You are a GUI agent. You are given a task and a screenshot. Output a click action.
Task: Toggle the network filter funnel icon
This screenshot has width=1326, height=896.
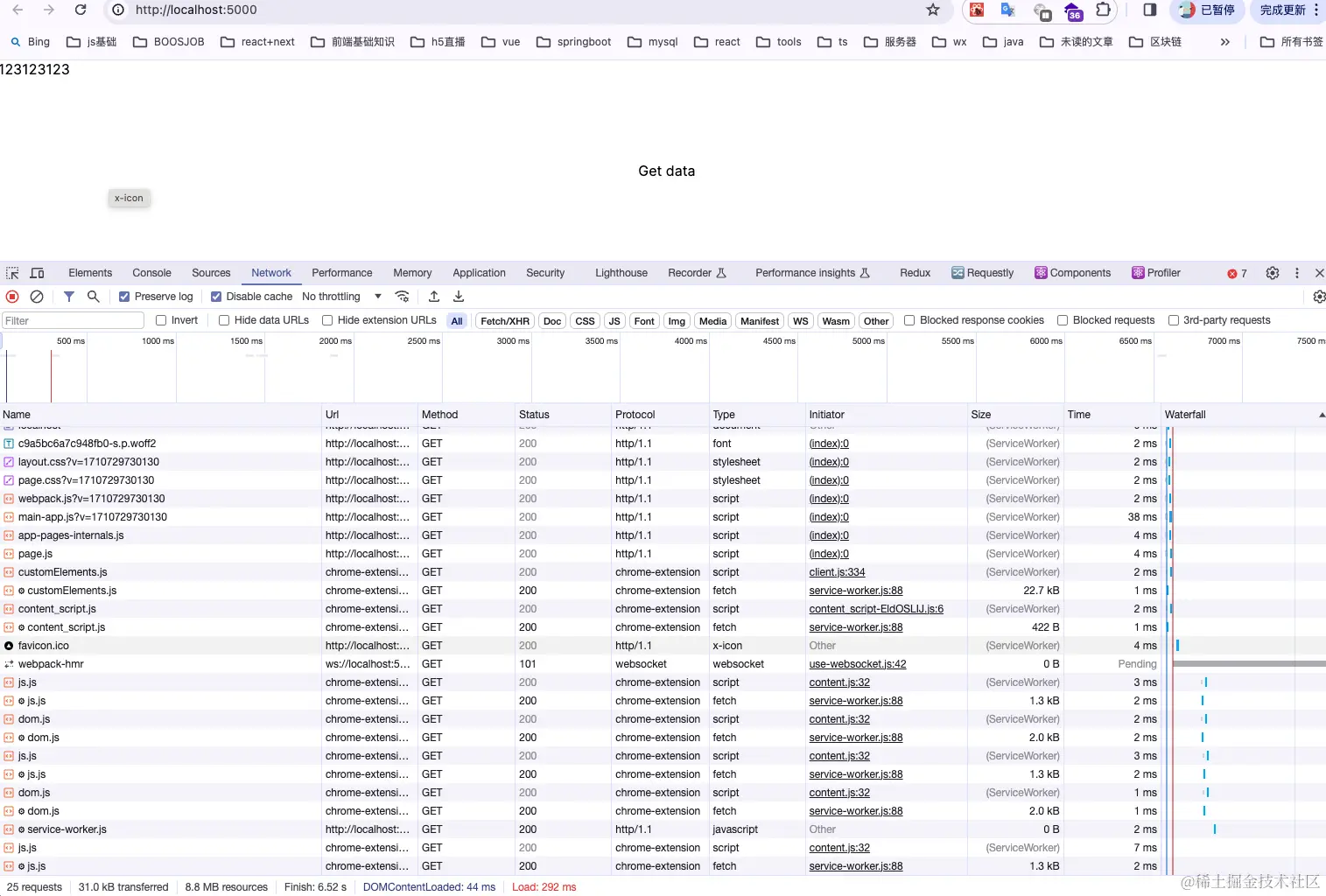(x=69, y=297)
